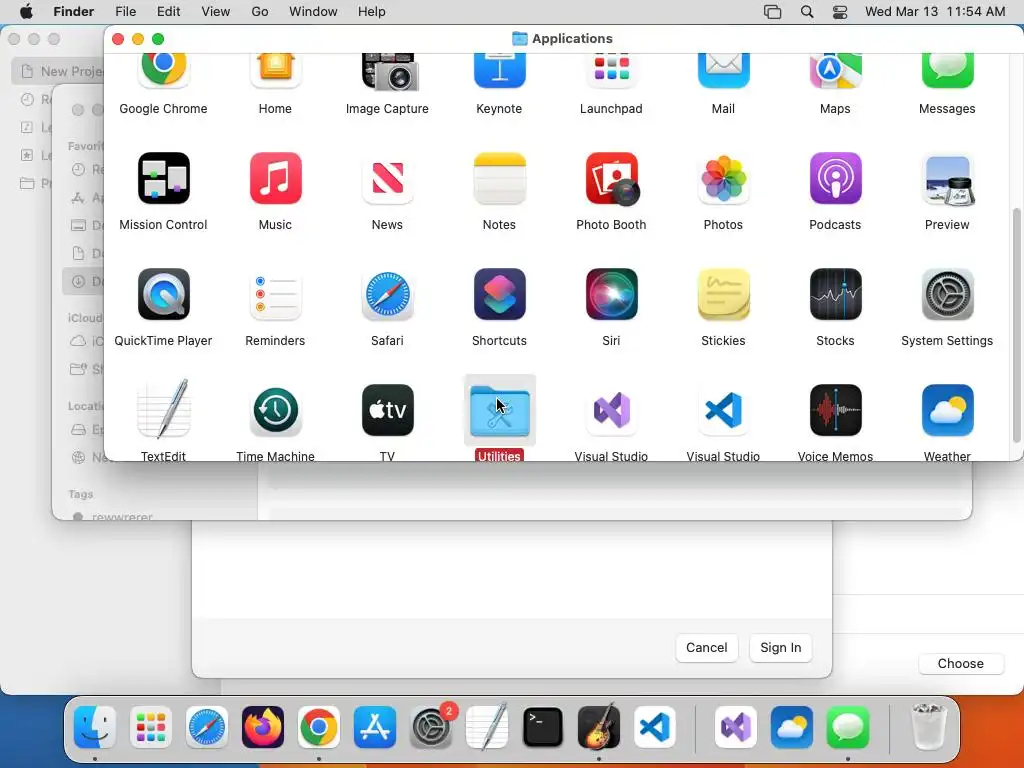The height and width of the screenshot is (768, 1024).
Task: Open the File menu
Action: coord(125,12)
